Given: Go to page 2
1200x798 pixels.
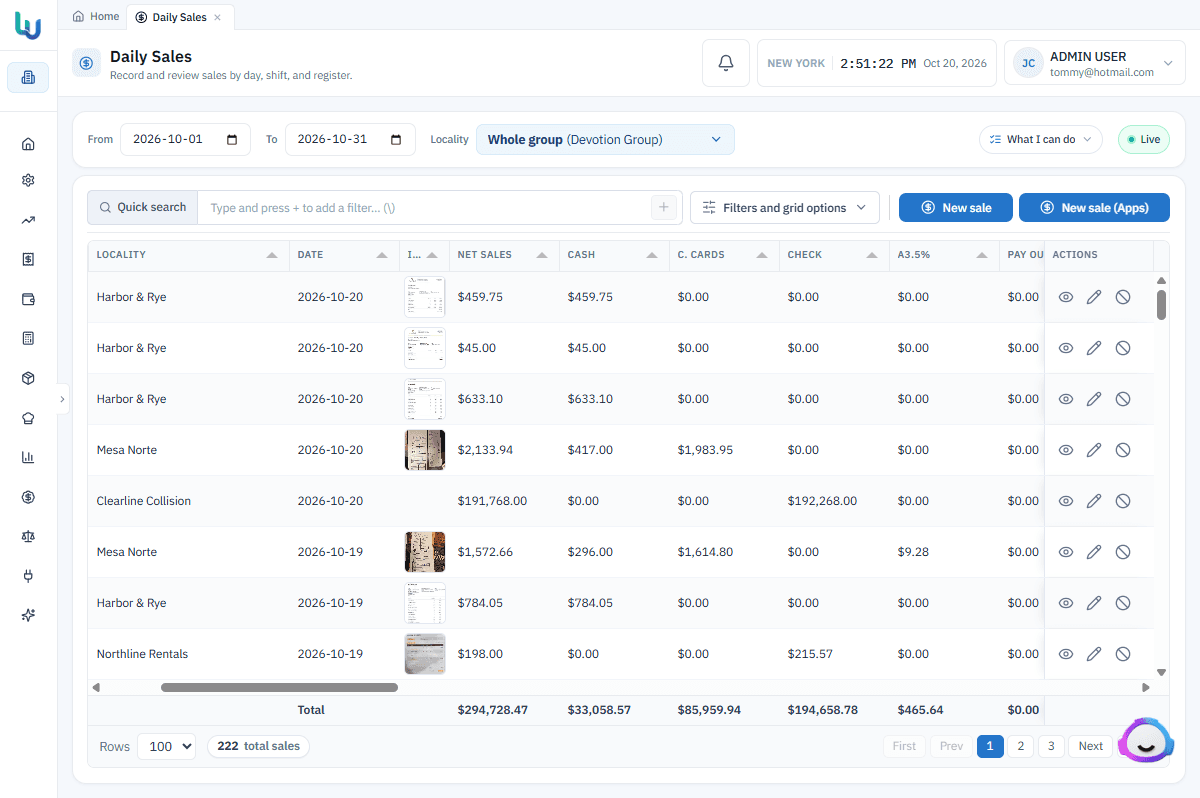Looking at the screenshot, I should coord(1020,746).
